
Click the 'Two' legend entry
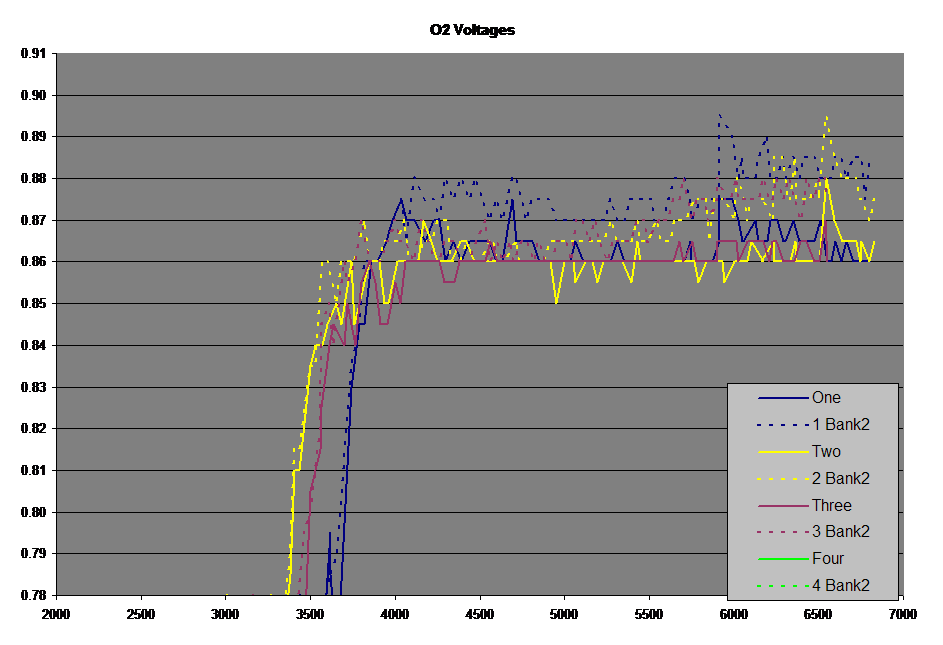(x=826, y=452)
